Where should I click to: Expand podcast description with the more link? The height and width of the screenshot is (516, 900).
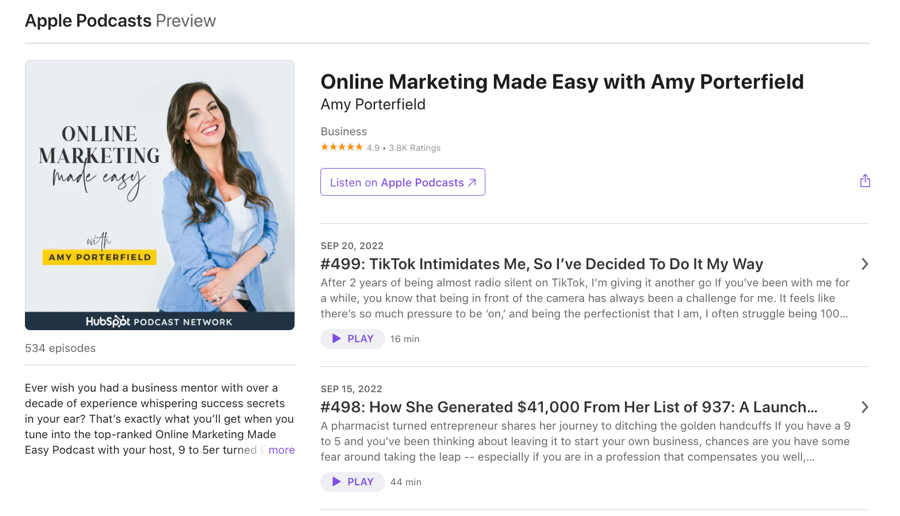tap(281, 450)
